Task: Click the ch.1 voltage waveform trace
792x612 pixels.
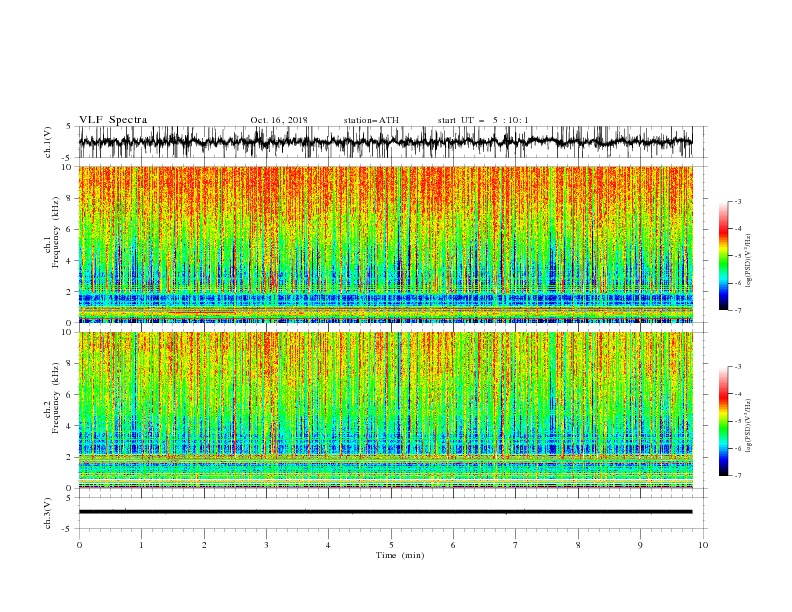Action: click(385, 142)
